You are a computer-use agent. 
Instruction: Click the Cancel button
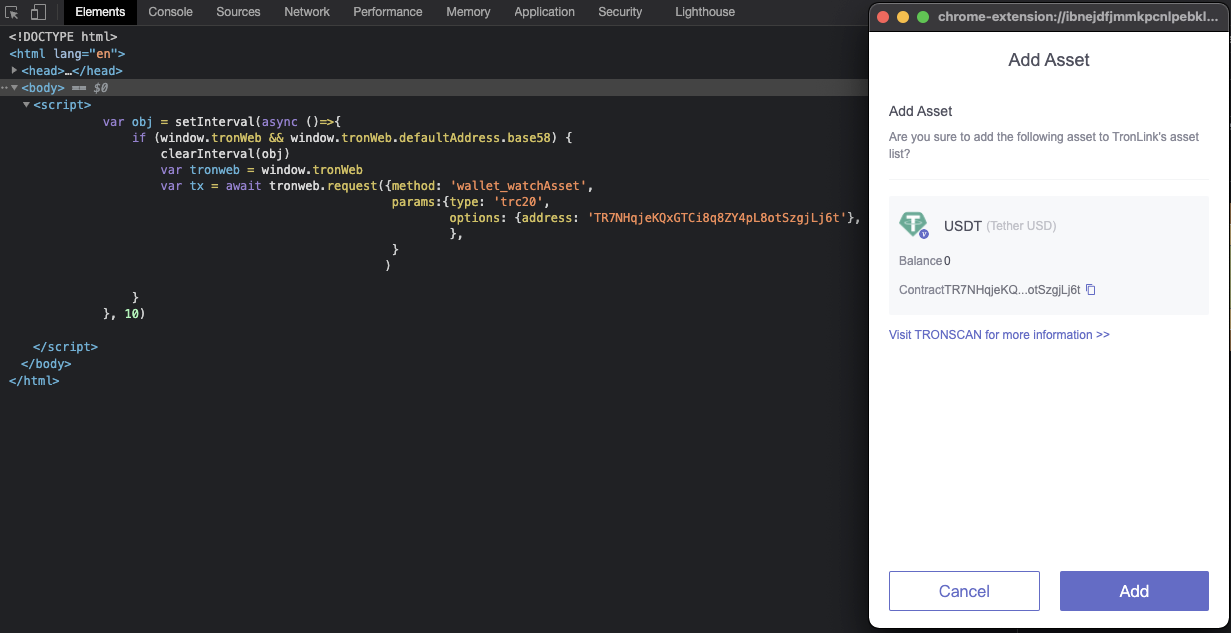[964, 591]
